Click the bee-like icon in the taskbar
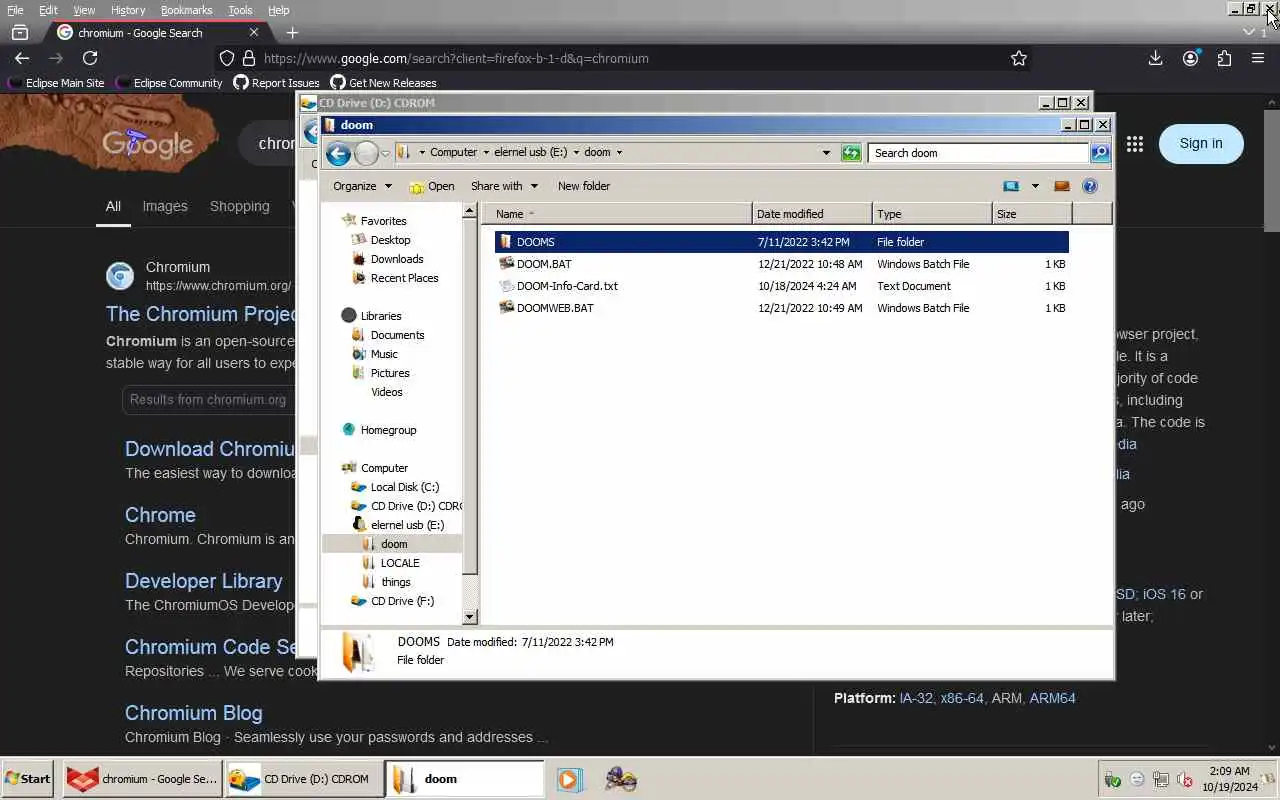The width and height of the screenshot is (1280, 800). coord(621,779)
